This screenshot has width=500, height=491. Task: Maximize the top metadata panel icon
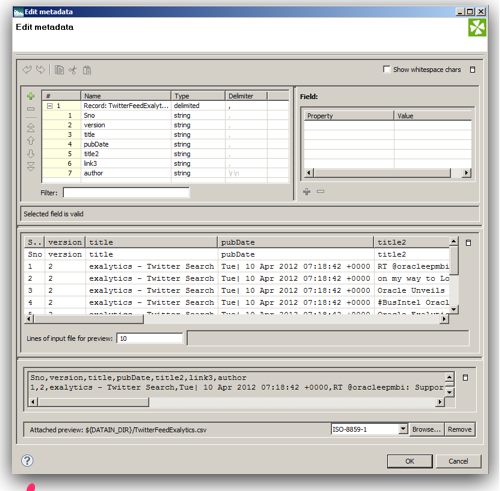coord(472,70)
